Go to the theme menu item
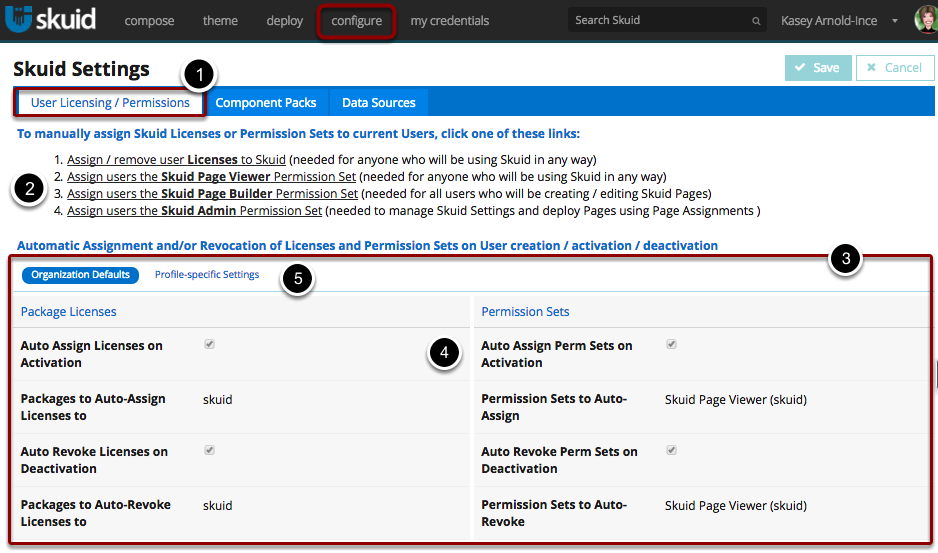The height and width of the screenshot is (553, 938). 221,21
